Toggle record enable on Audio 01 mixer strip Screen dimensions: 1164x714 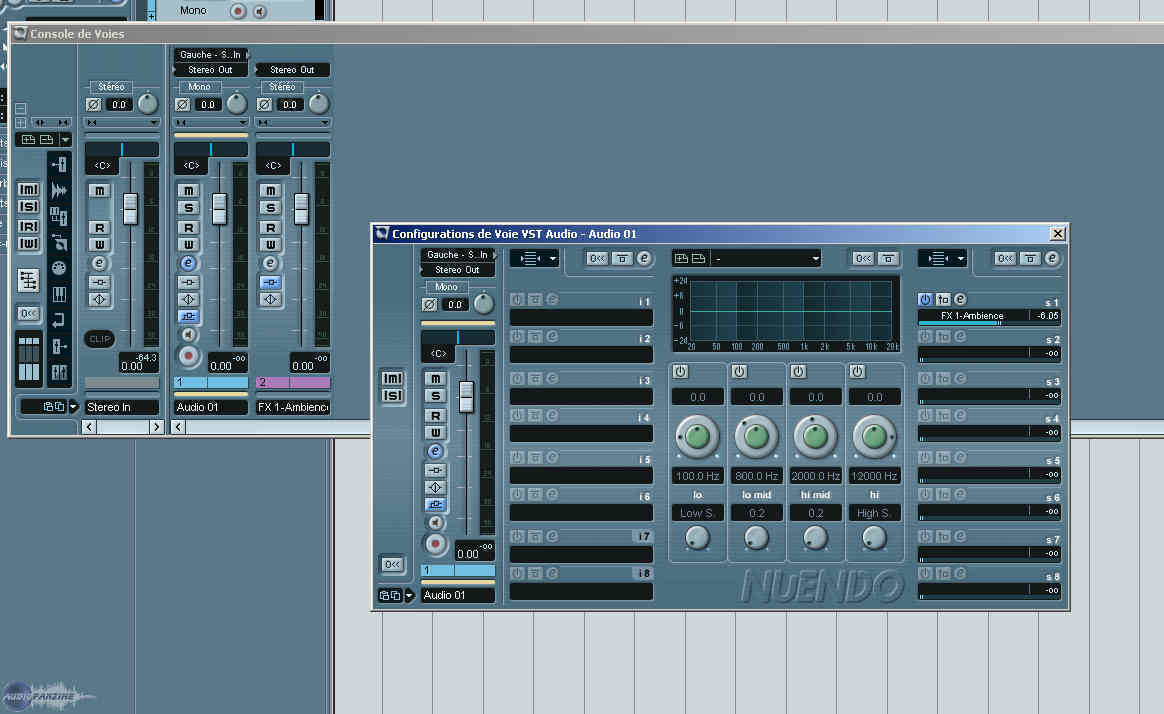click(189, 356)
